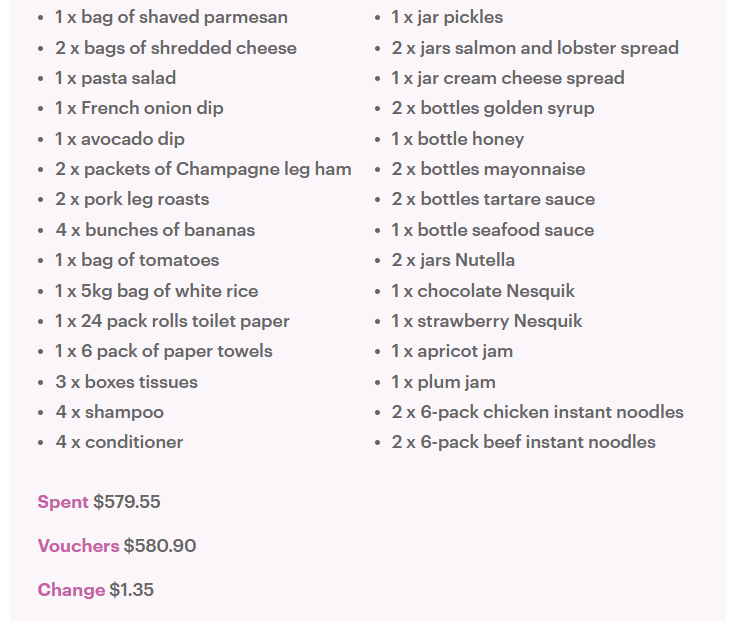Click '1 x bag of shaved parmesan'
The image size is (735, 621).
click(x=171, y=17)
